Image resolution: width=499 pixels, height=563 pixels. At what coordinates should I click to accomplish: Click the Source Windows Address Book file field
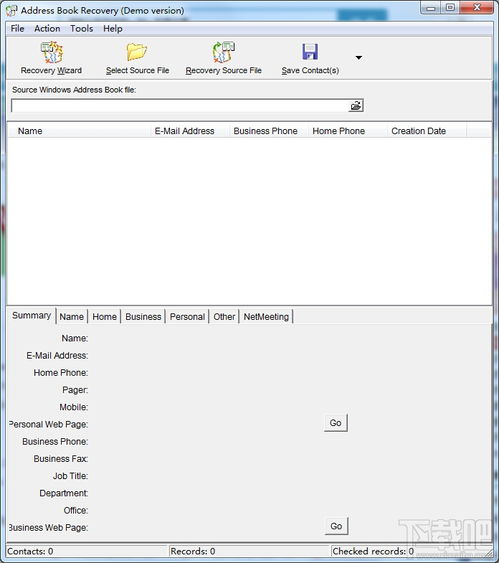coord(179,106)
